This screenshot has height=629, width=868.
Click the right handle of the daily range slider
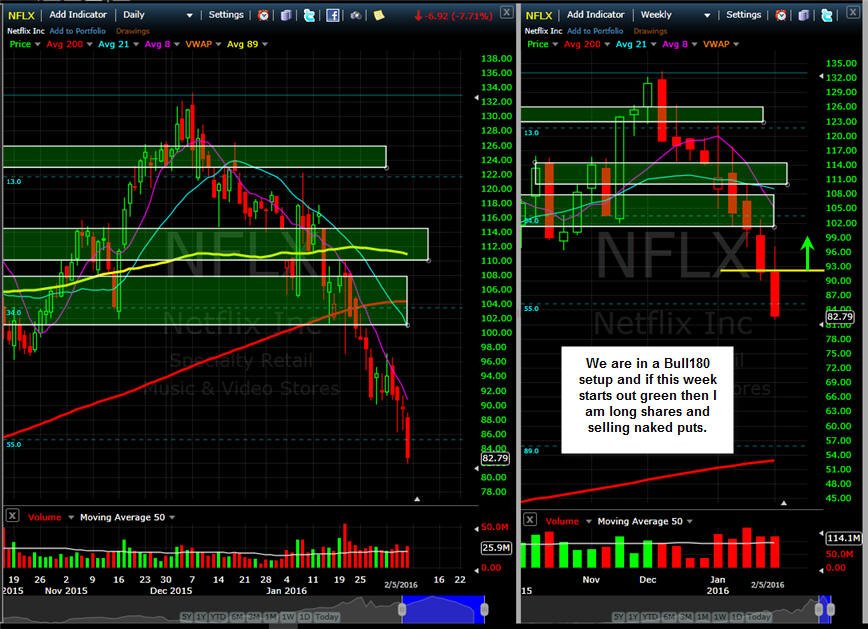pyautogui.click(x=484, y=610)
